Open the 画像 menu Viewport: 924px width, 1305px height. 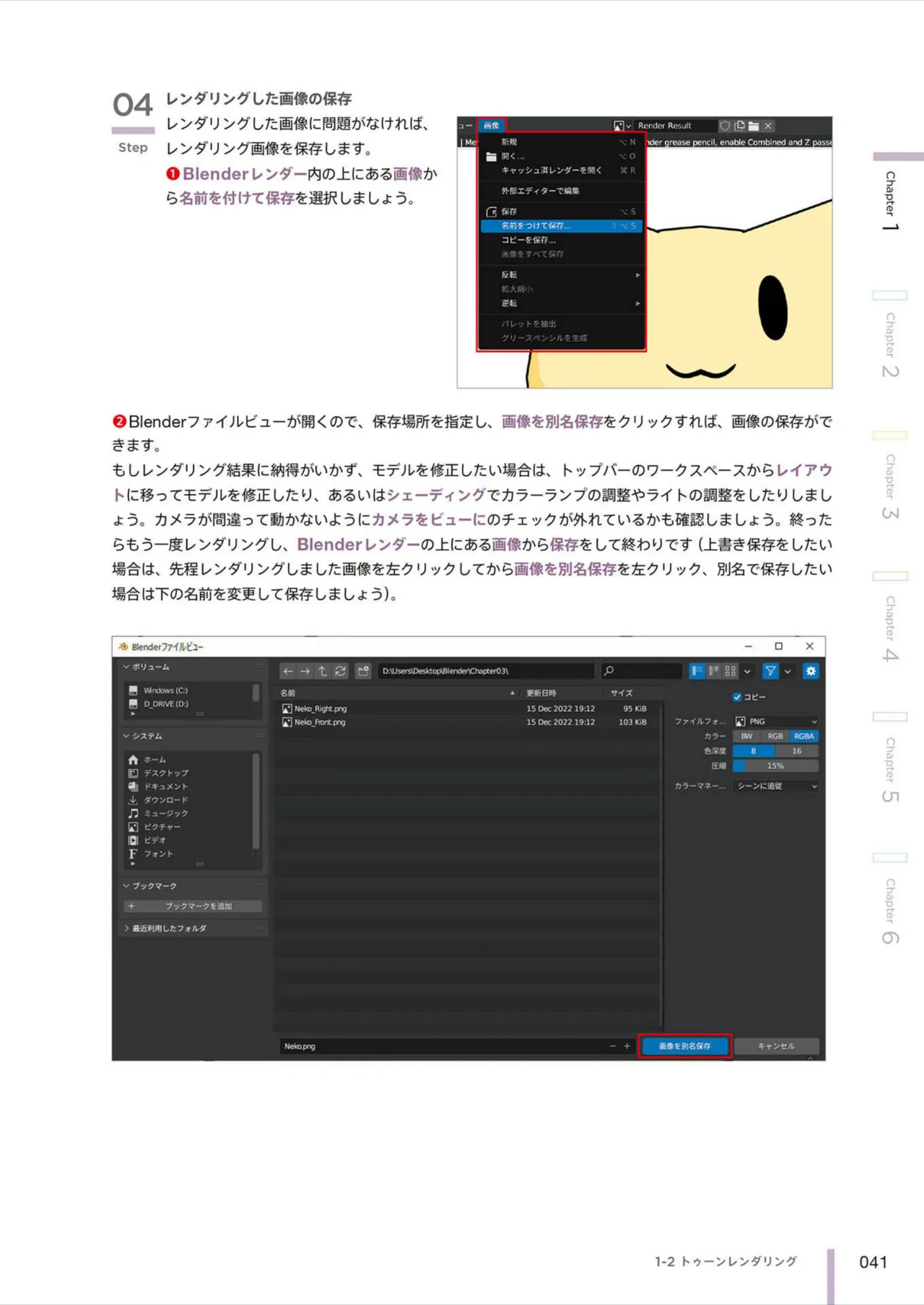coord(492,126)
